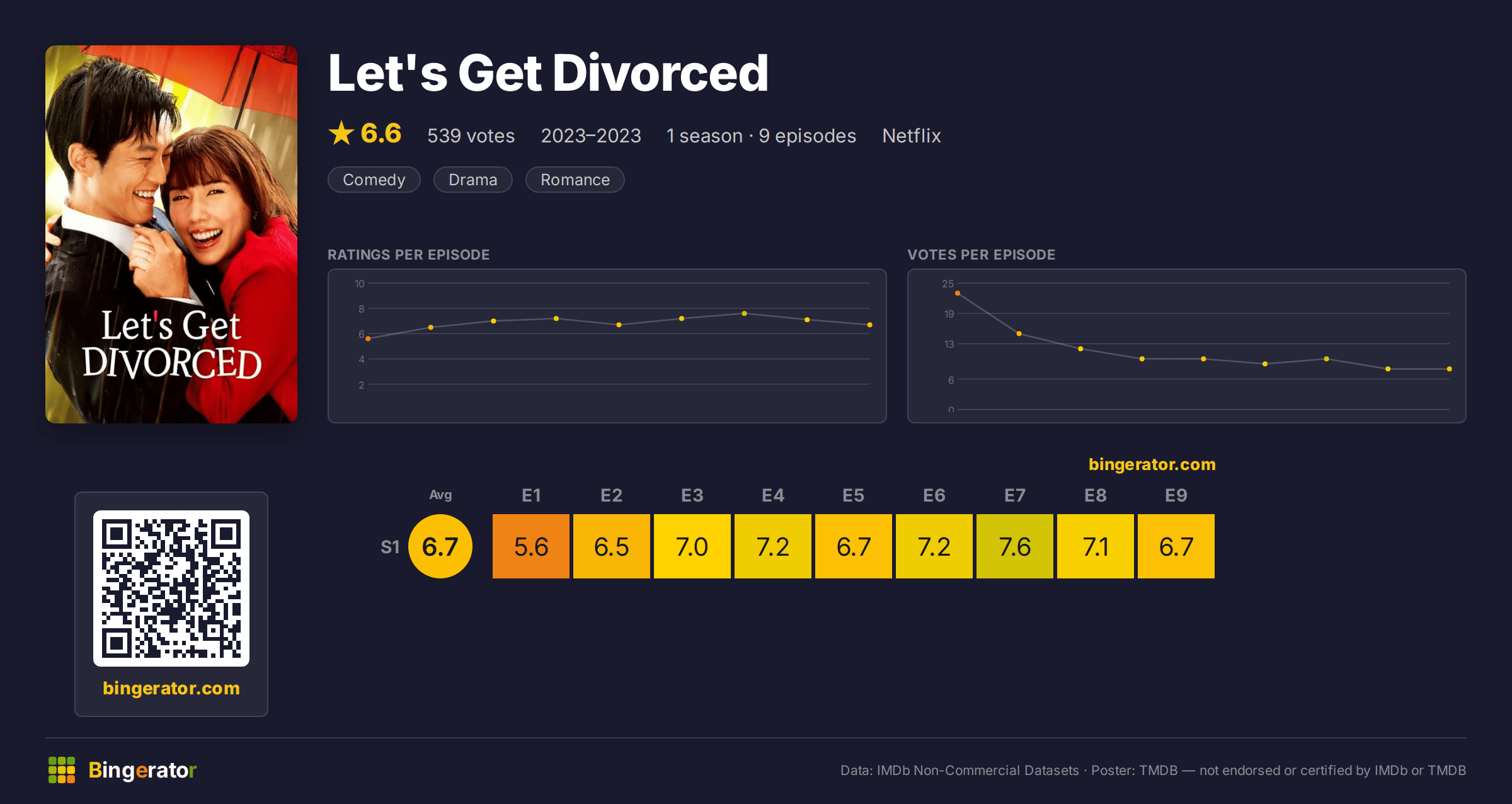This screenshot has width=1512, height=804.
Task: Click the E5 column header
Action: (x=854, y=495)
